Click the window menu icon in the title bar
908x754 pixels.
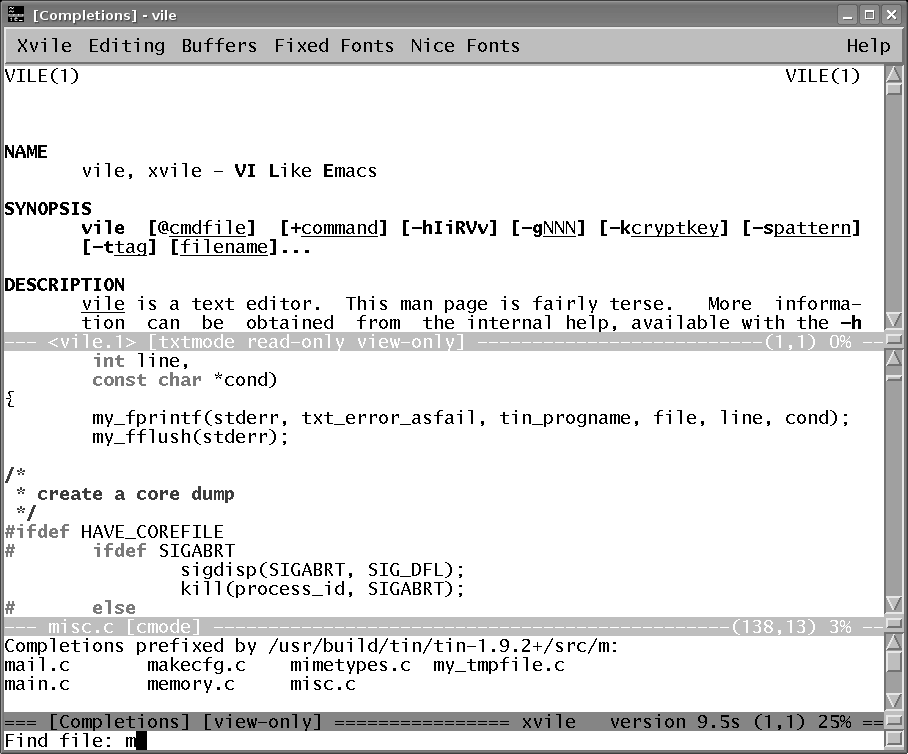[16, 15]
